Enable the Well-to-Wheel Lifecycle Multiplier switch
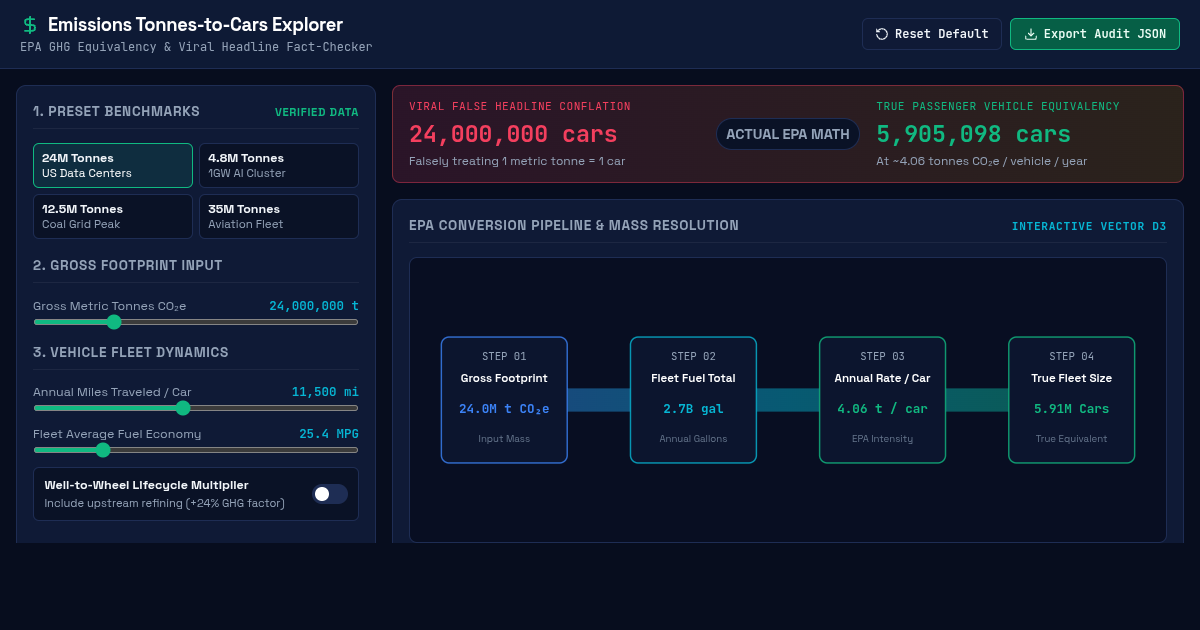Image resolution: width=1200 pixels, height=630 pixels. (330, 494)
